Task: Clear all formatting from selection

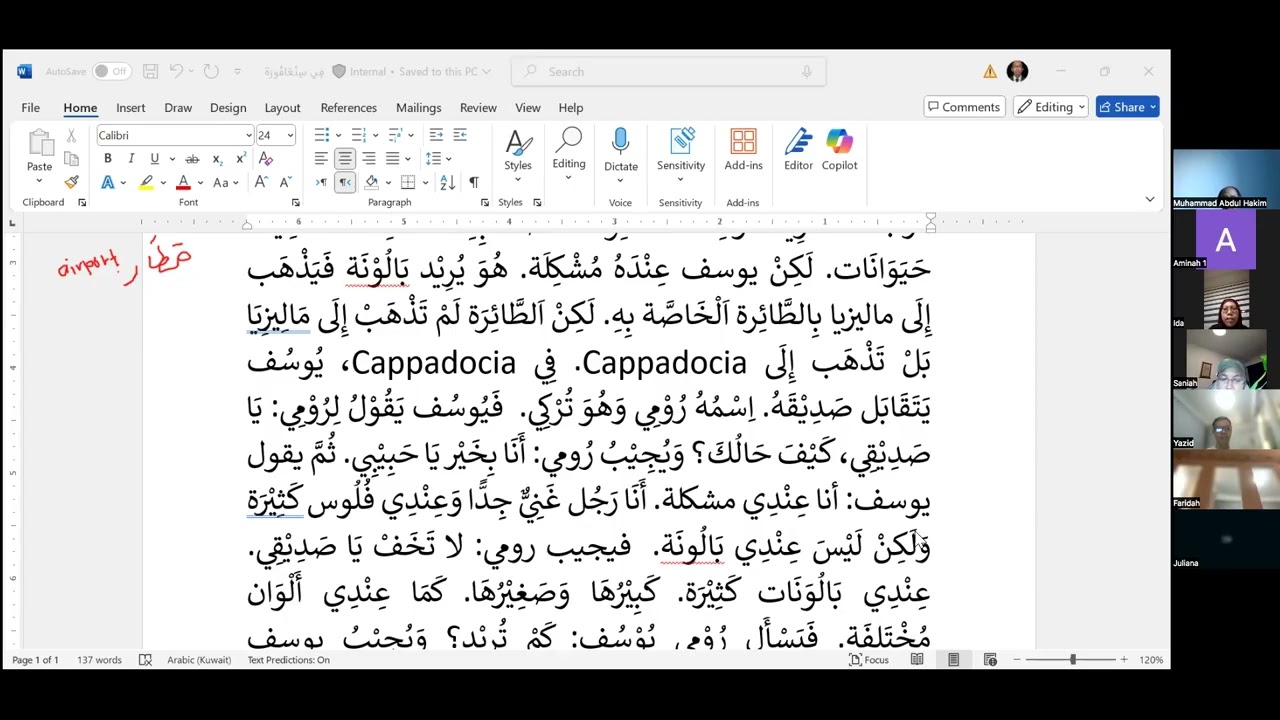Action: pyautogui.click(x=266, y=159)
